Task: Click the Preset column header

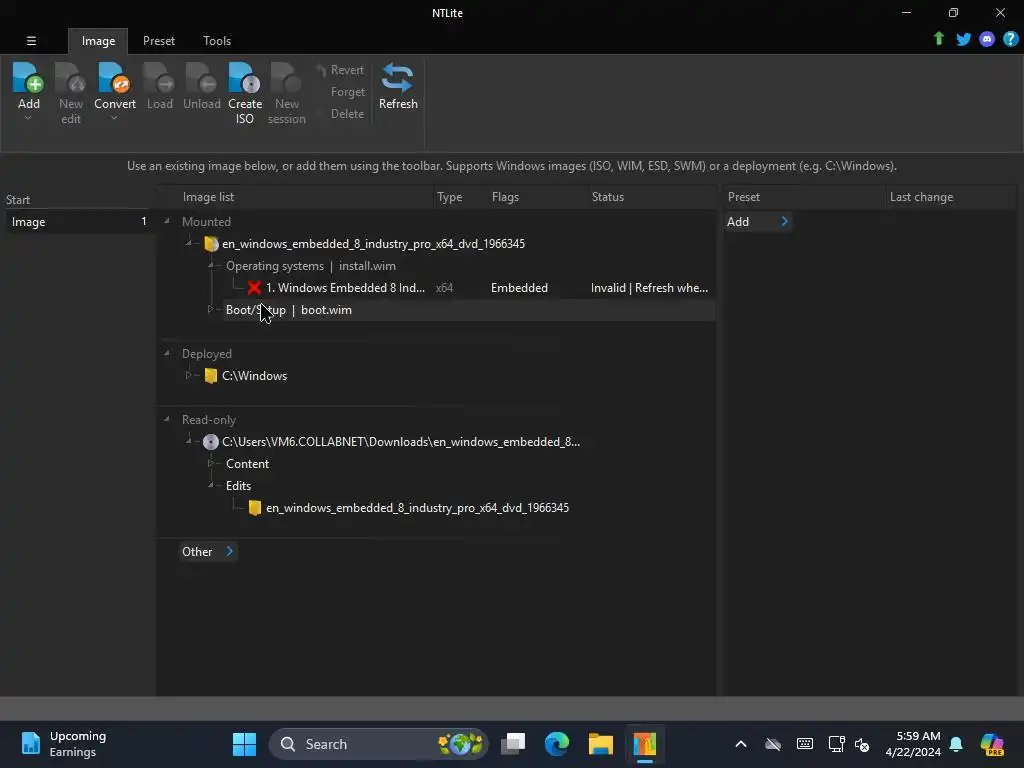Action: point(744,197)
